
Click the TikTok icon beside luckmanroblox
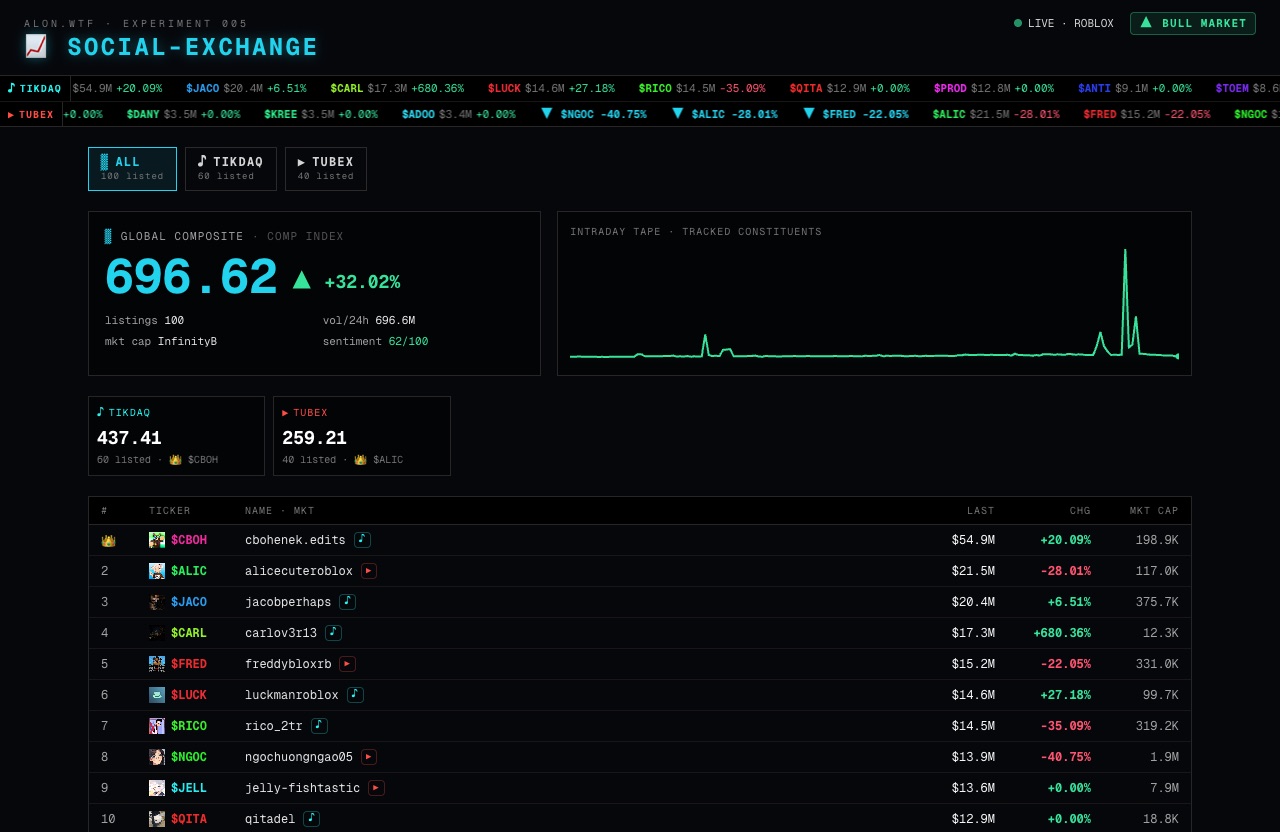(x=355, y=695)
